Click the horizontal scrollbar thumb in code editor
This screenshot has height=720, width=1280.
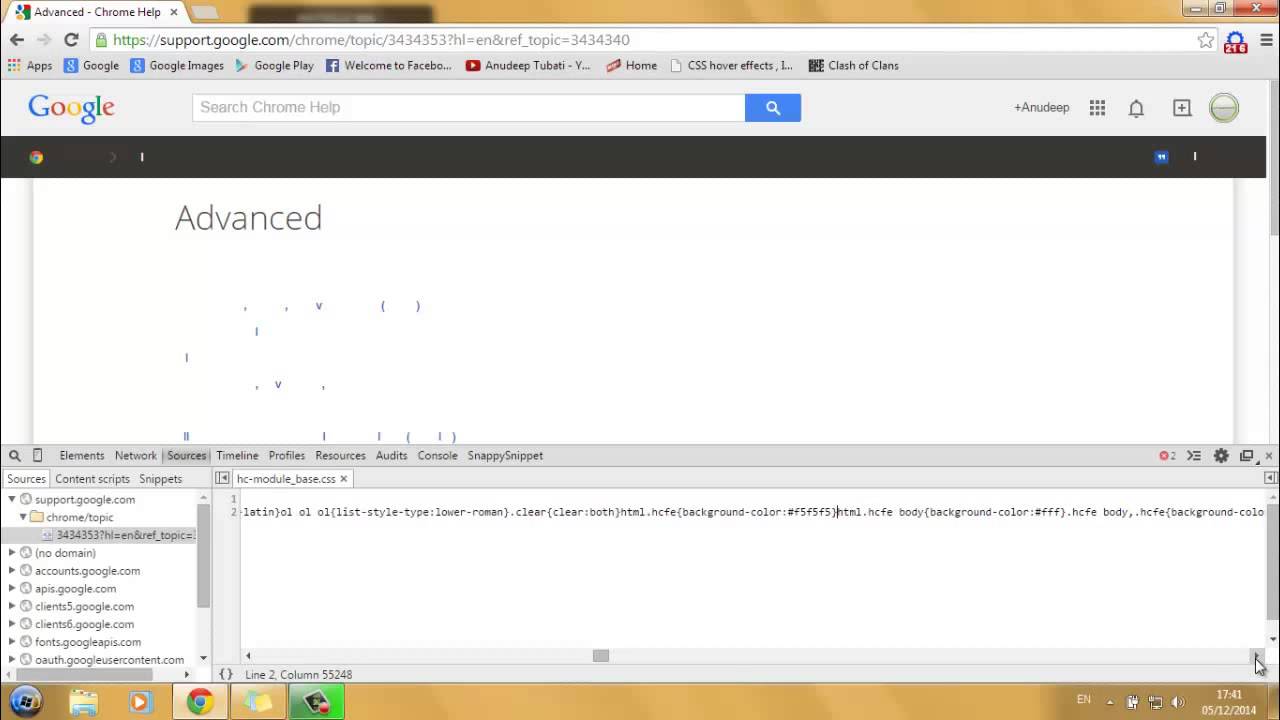click(601, 656)
